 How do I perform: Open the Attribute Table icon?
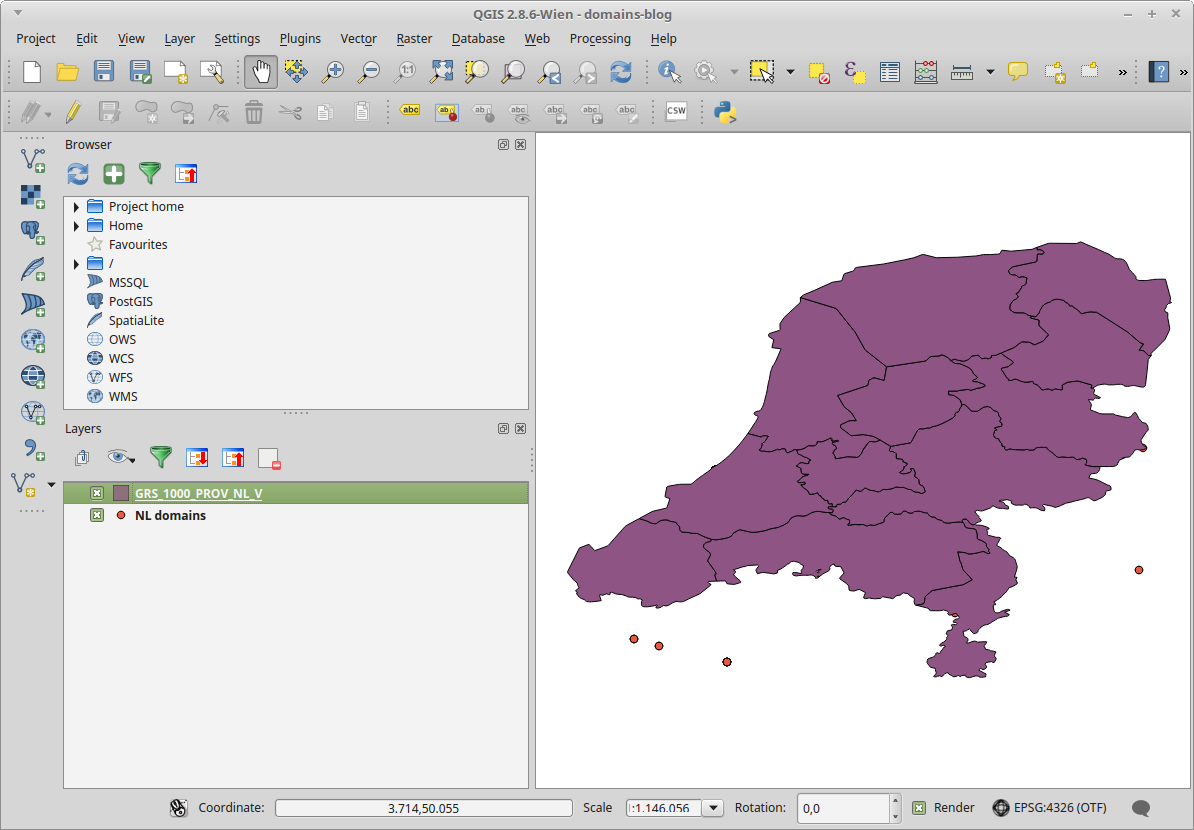click(888, 72)
